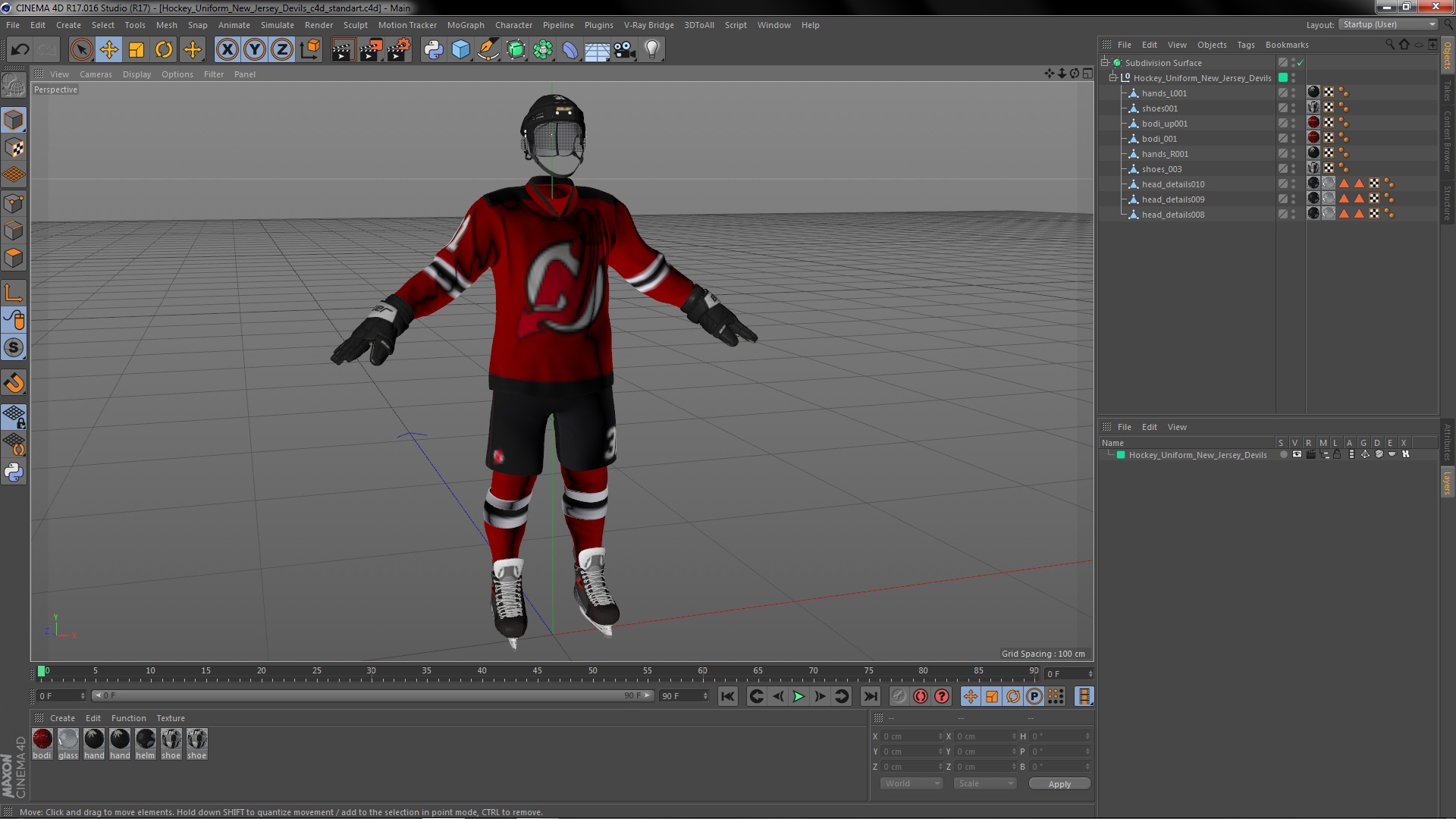Screen dimensions: 1456x819
Task: Open Edit Render Settings icon
Action: point(399,50)
